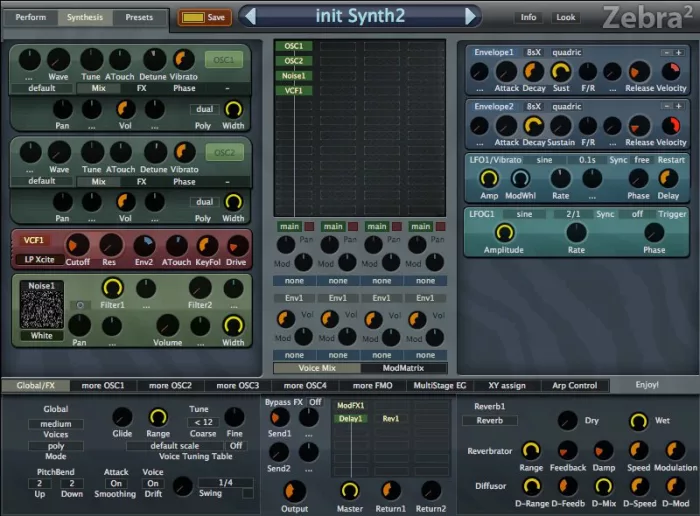Toggle the OSC1 enable button
This screenshot has height=516, width=700.
pyautogui.click(x=225, y=60)
